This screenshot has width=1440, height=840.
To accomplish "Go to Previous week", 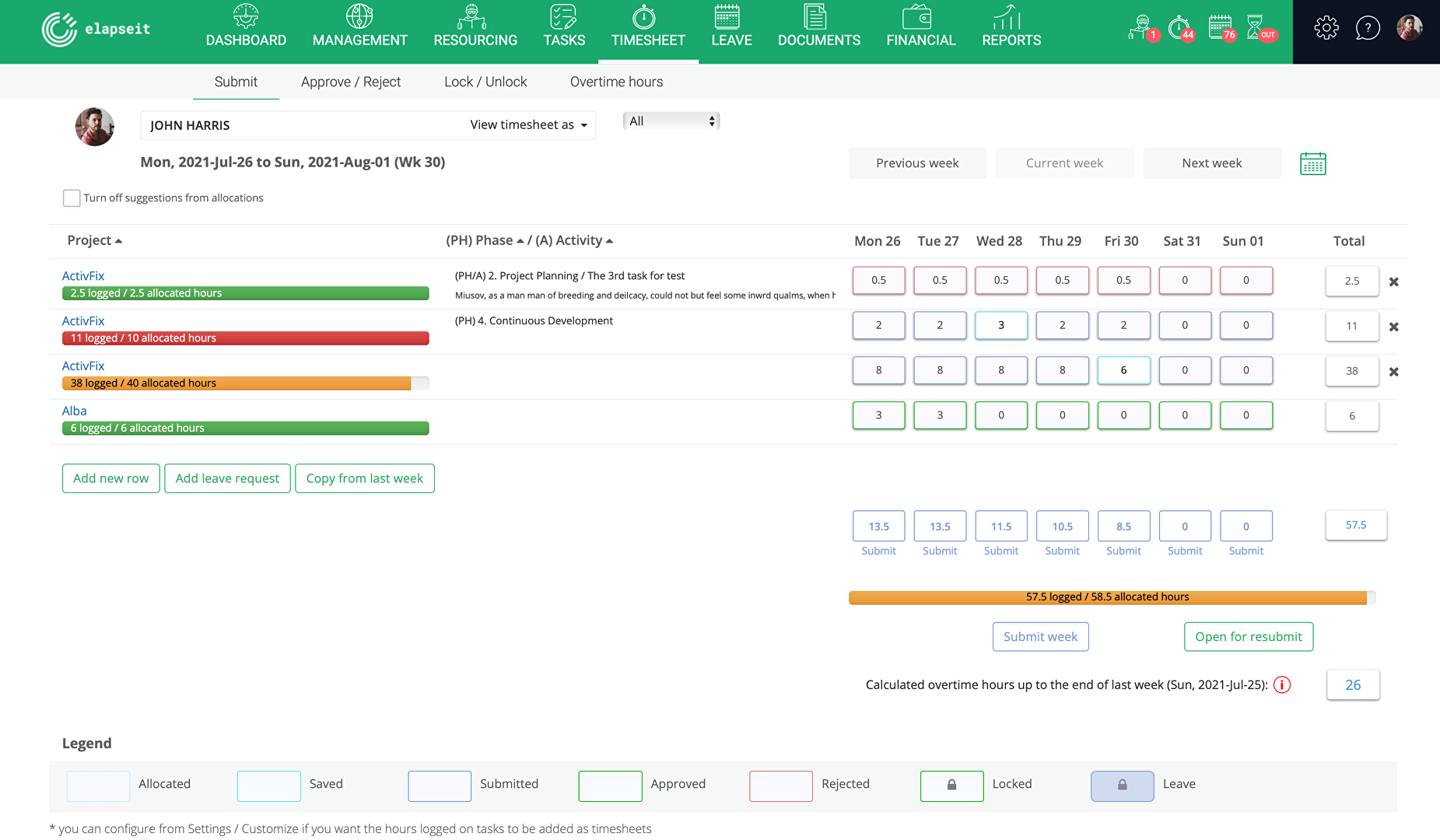I will (x=917, y=163).
